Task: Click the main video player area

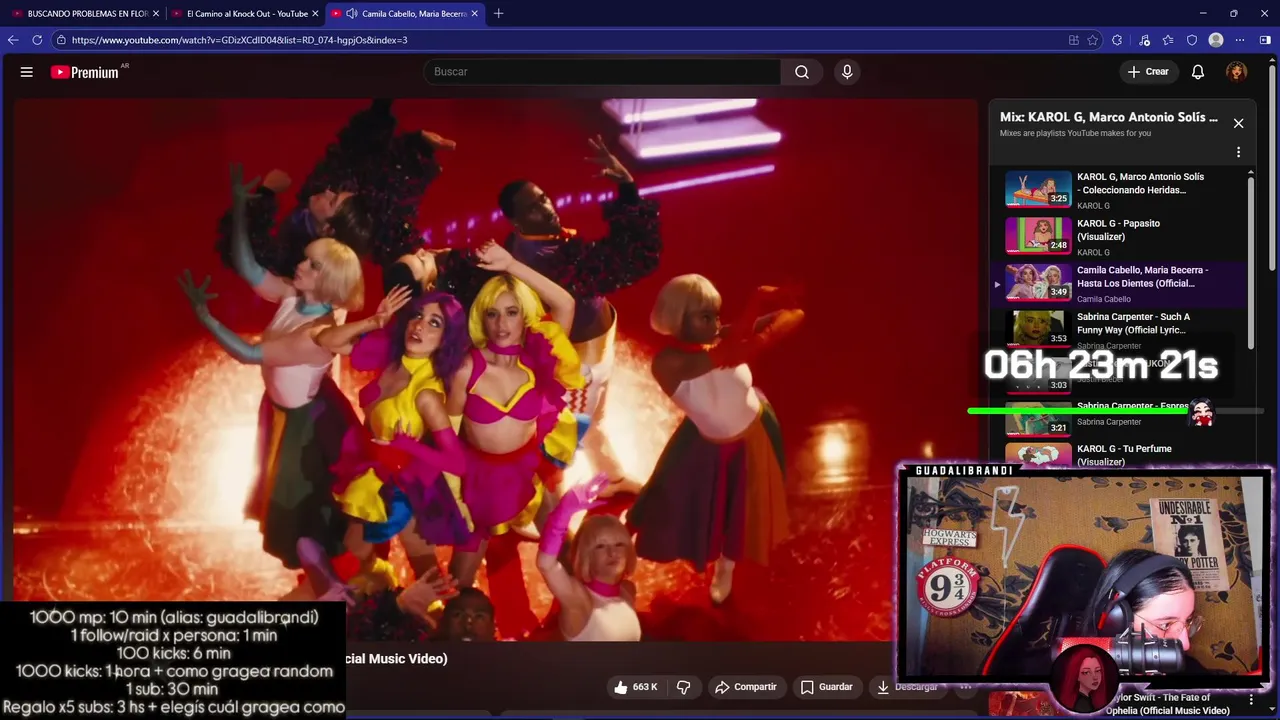Action: pos(495,370)
